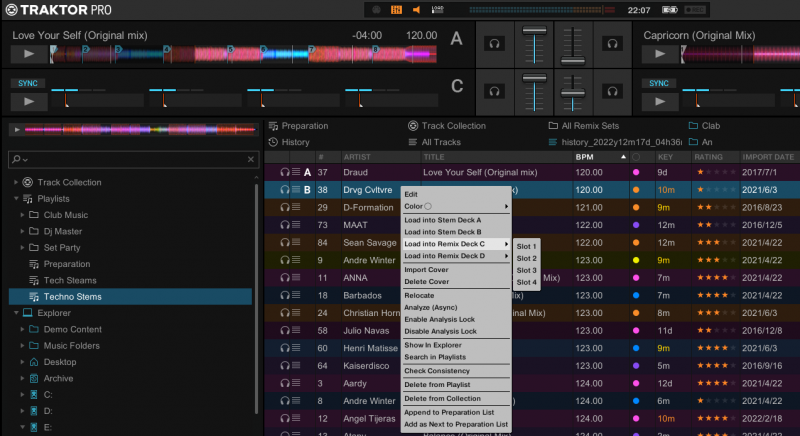Sort the track list by BPM column
The width and height of the screenshot is (800, 436).
(x=600, y=157)
